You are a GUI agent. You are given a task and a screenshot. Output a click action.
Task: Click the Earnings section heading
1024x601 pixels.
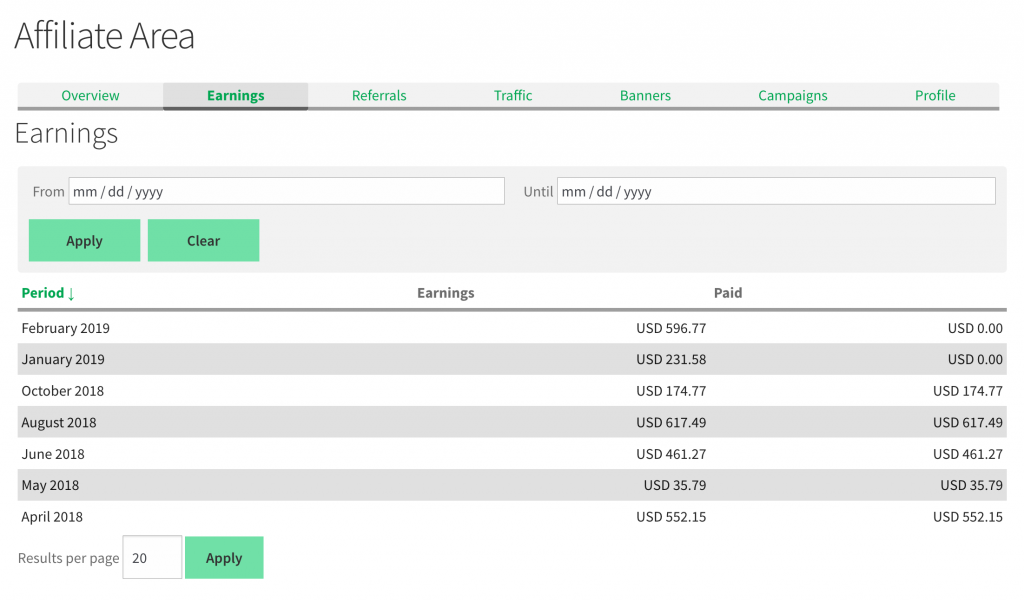pyautogui.click(x=66, y=134)
